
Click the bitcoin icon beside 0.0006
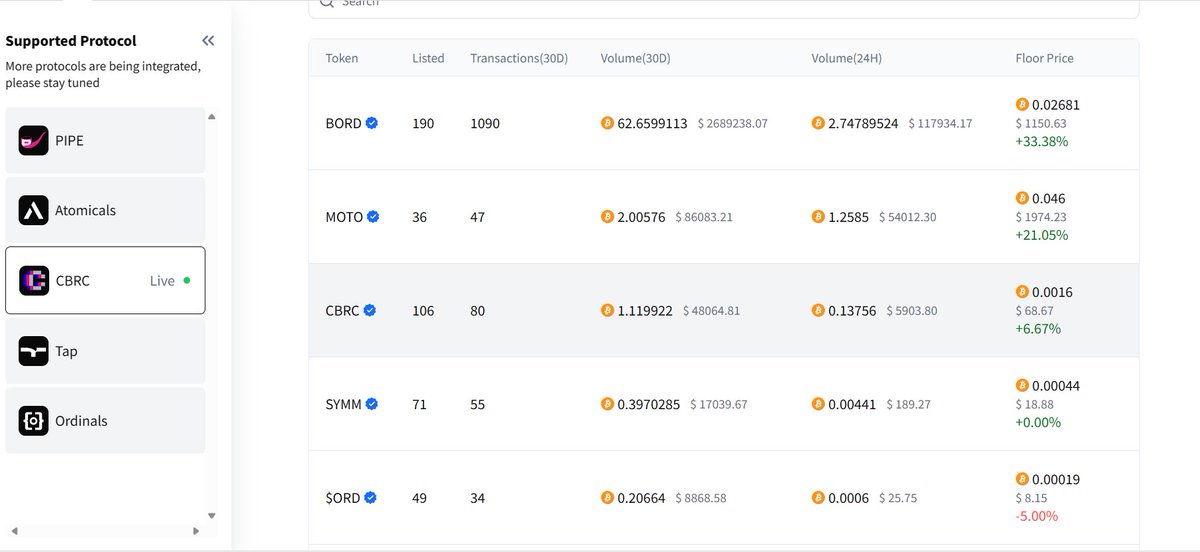click(818, 497)
